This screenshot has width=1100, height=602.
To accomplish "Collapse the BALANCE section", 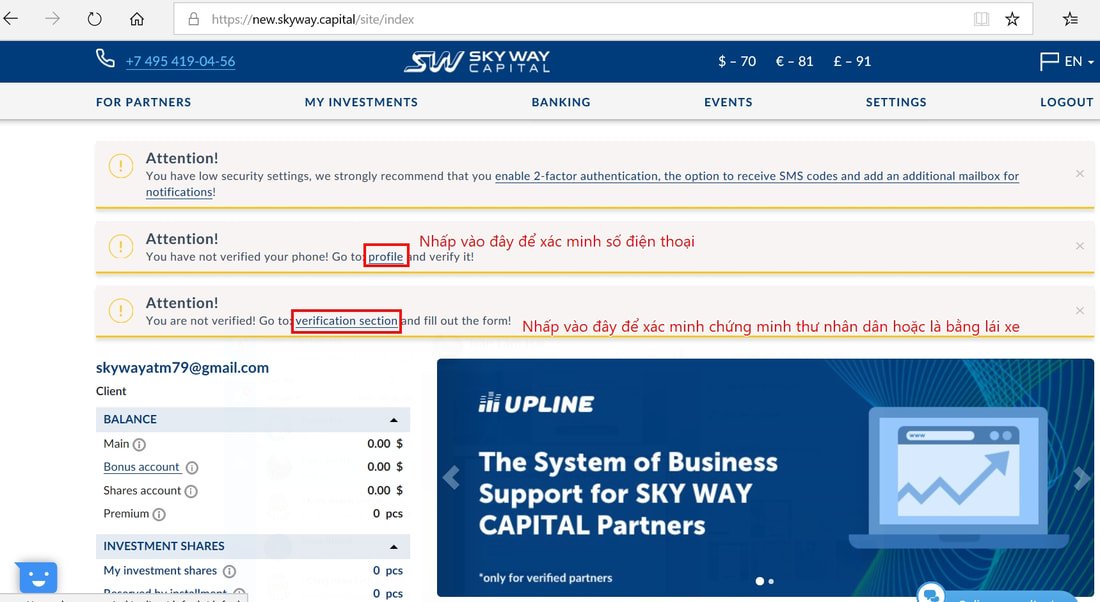I will coord(394,420).
